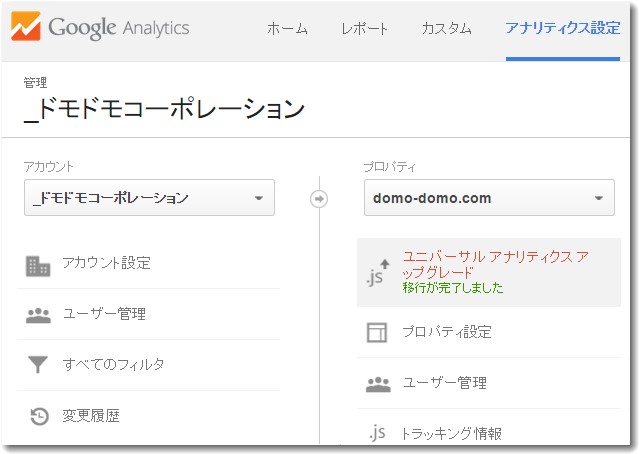Screen dimensions: 639x454
Task: Click the building icon for アカウント設定
Action: point(38,266)
